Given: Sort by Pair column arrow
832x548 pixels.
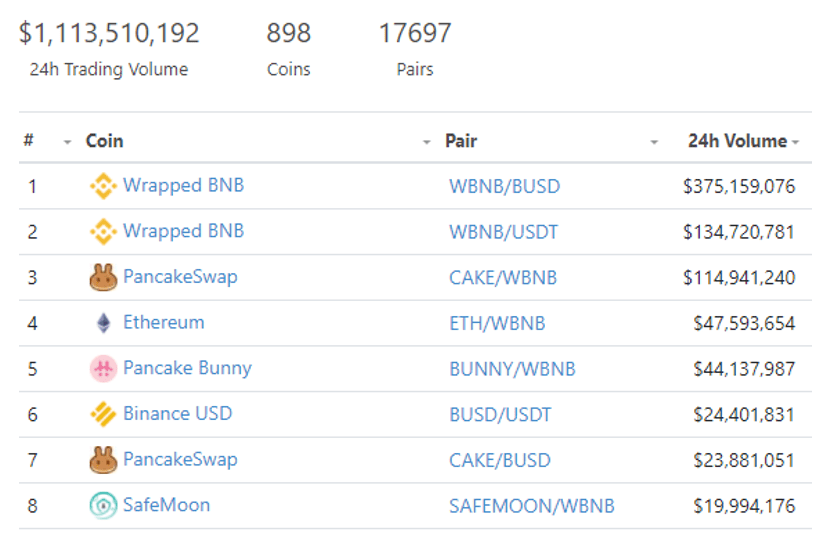Looking at the screenshot, I should (654, 143).
